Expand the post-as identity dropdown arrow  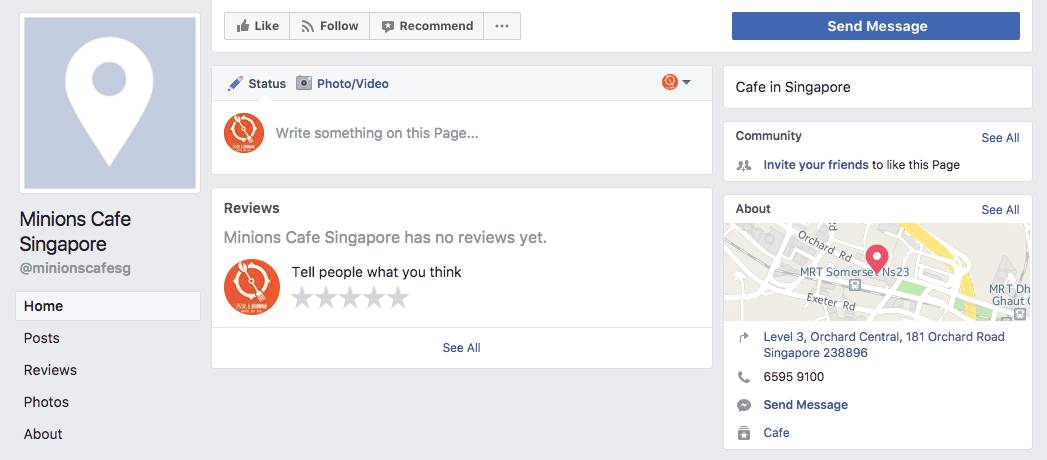pyautogui.click(x=686, y=82)
